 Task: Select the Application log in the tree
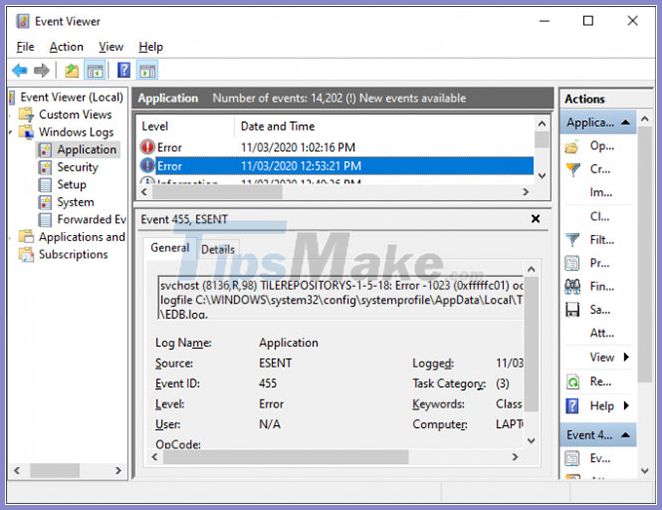click(x=87, y=149)
